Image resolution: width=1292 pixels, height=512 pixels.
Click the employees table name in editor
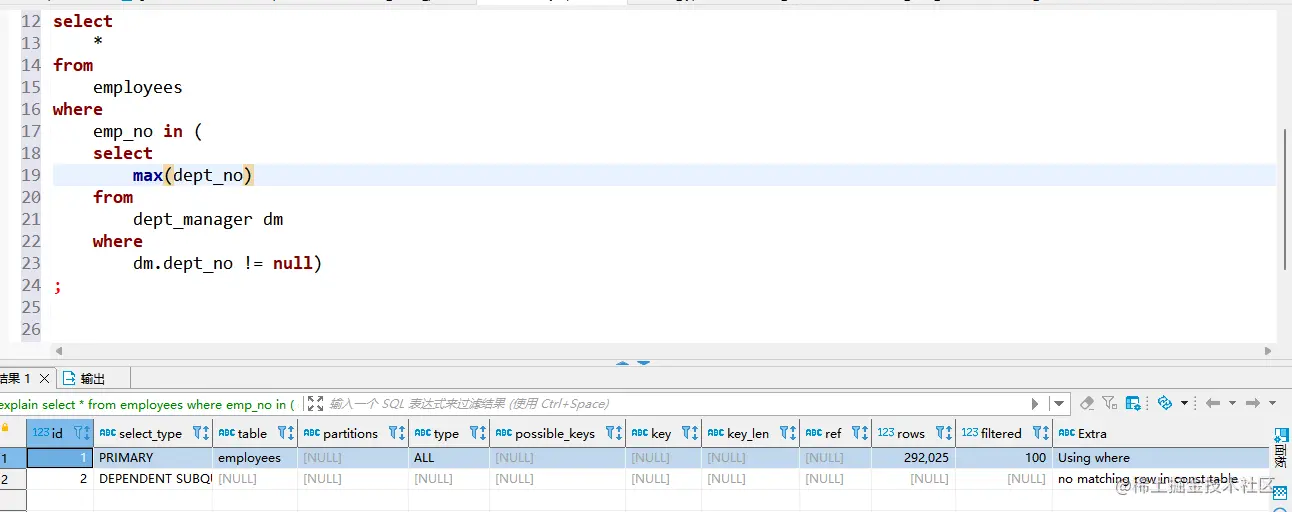pos(138,87)
